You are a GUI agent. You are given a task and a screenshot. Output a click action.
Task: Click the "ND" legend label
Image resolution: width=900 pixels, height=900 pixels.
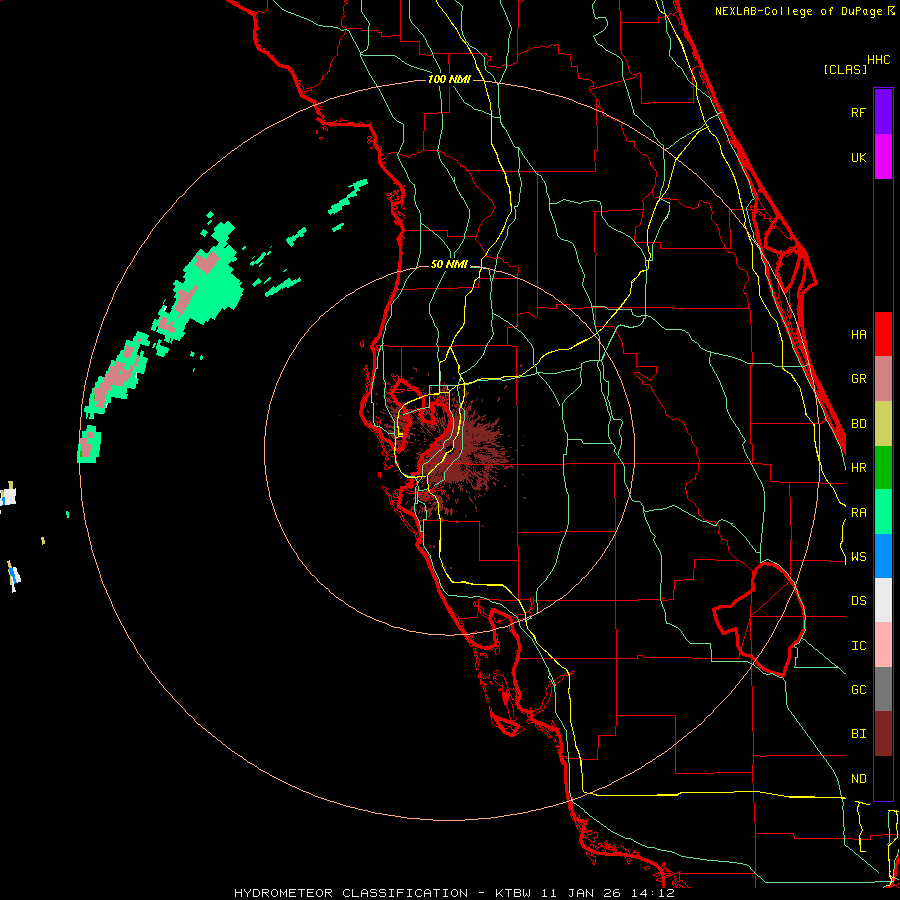pos(858,779)
